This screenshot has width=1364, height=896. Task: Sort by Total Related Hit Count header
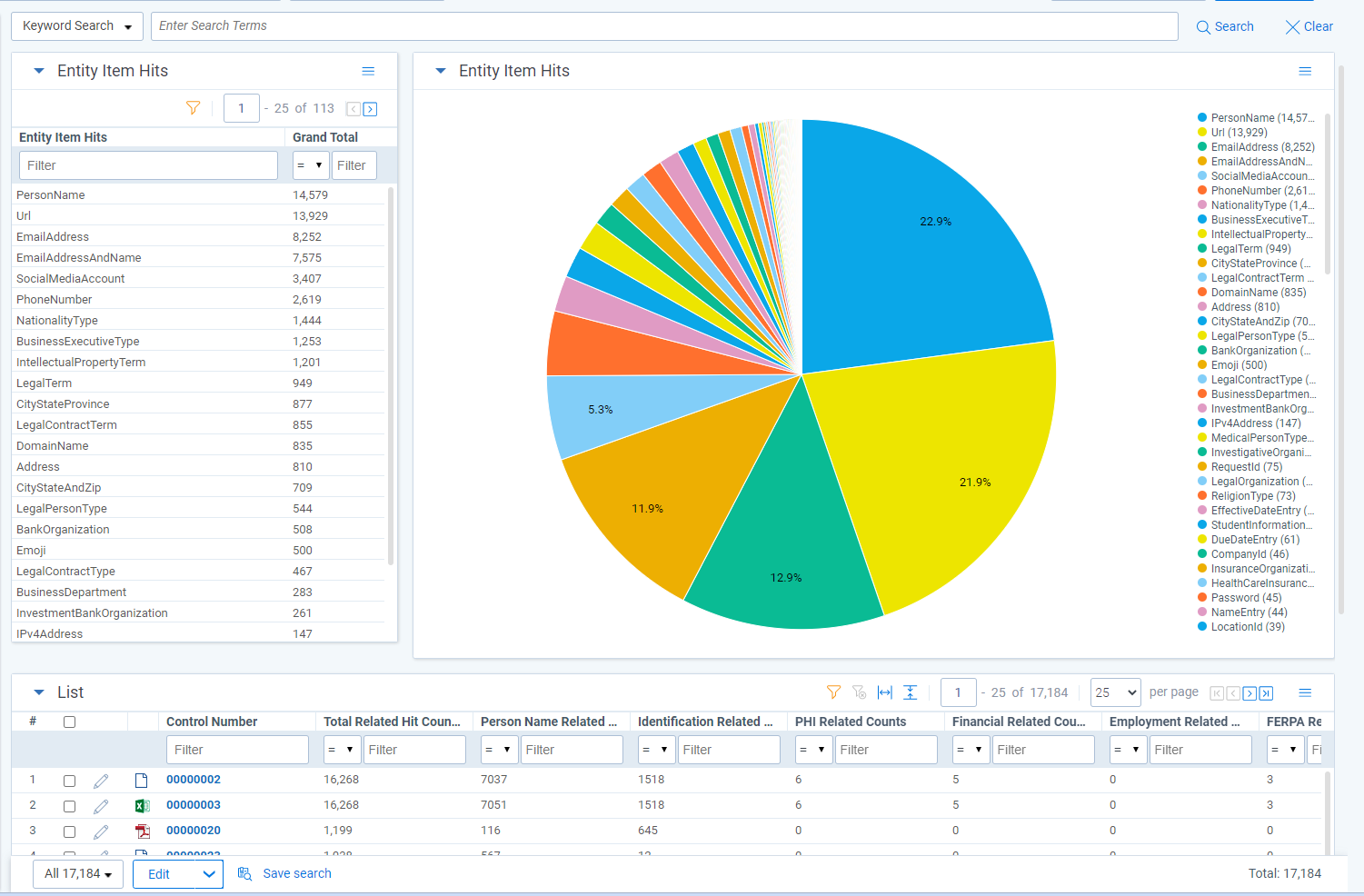pyautogui.click(x=392, y=722)
